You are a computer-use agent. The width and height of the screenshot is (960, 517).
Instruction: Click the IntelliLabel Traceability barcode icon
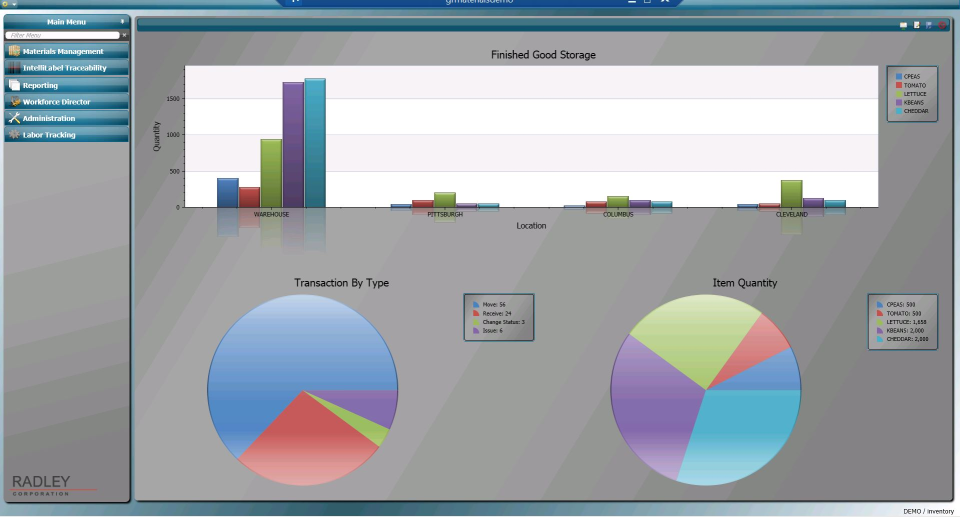[14, 67]
